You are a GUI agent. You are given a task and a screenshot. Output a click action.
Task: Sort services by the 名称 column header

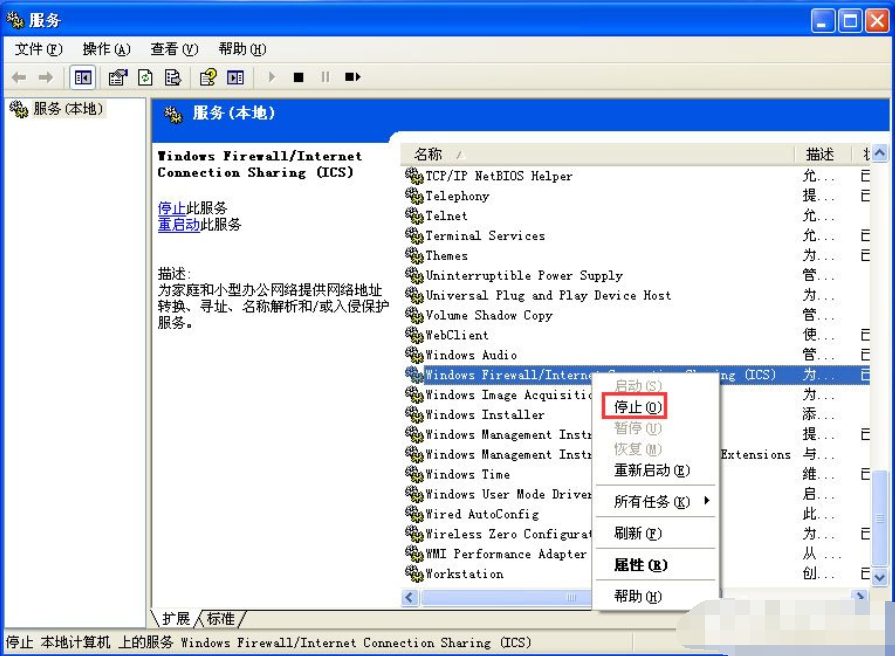[430, 155]
